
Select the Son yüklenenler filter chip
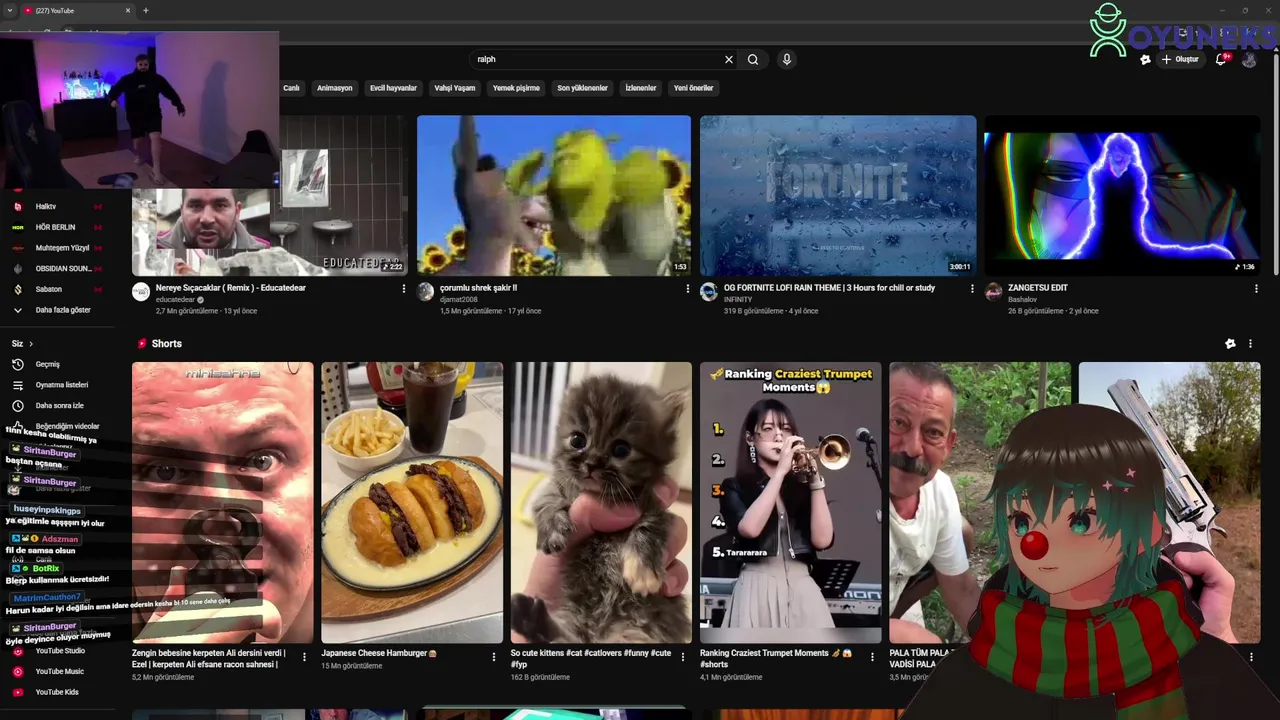tap(583, 88)
